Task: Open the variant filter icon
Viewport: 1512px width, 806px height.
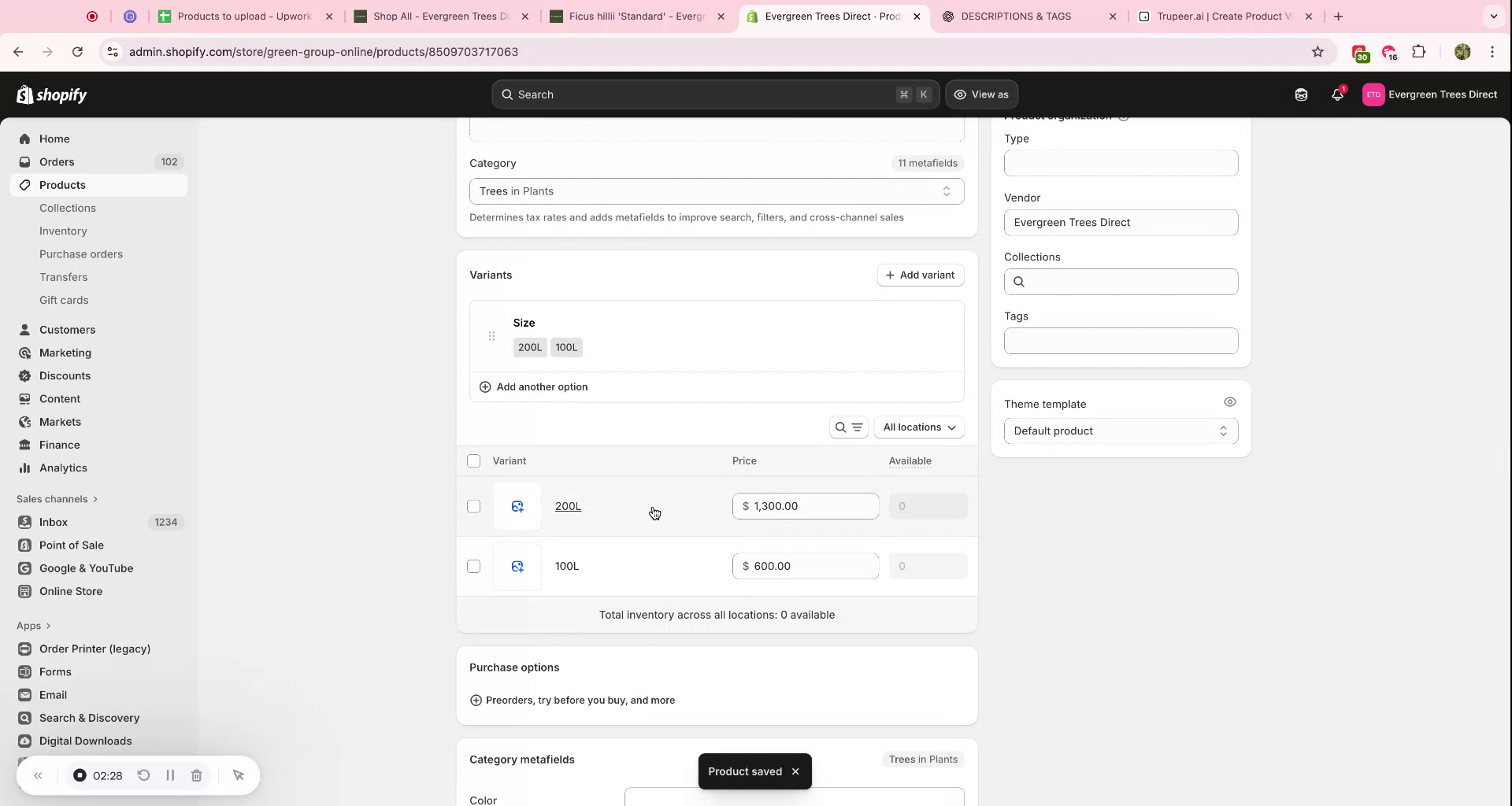Action: click(x=857, y=427)
